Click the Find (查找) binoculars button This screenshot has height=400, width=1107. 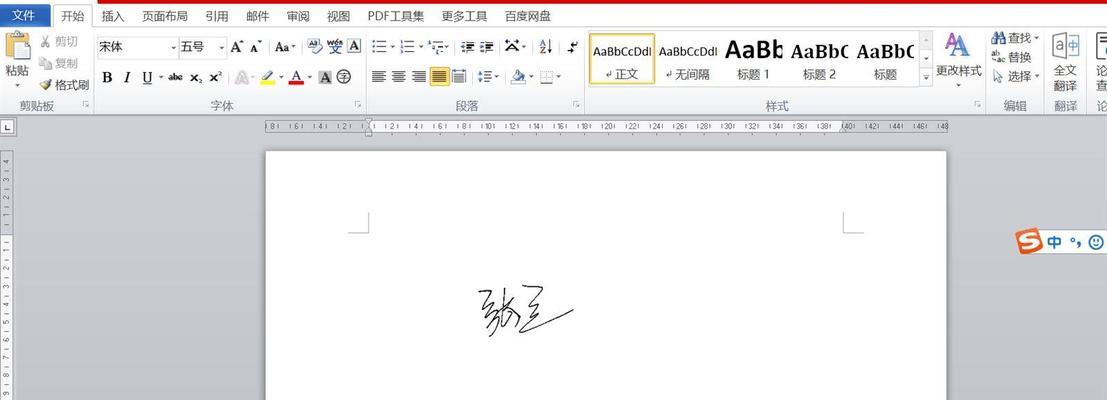tap(1015, 37)
